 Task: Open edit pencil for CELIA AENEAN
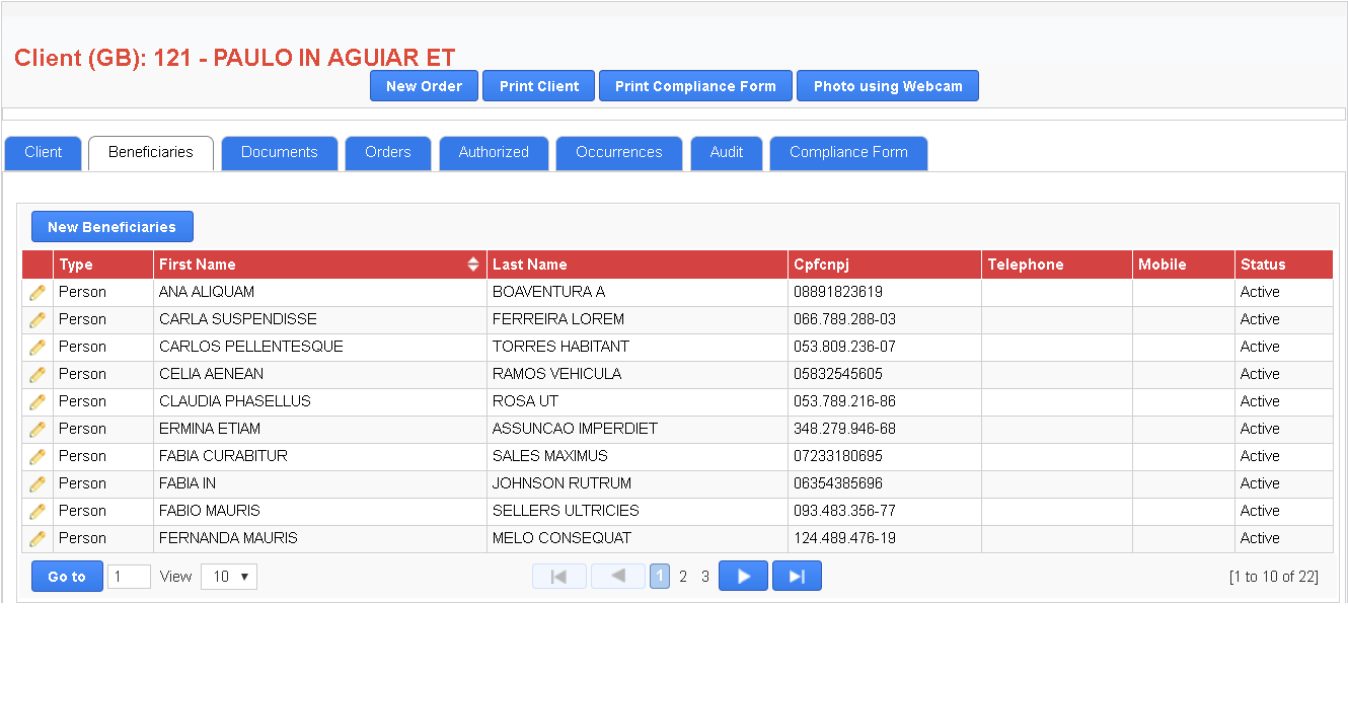[37, 374]
